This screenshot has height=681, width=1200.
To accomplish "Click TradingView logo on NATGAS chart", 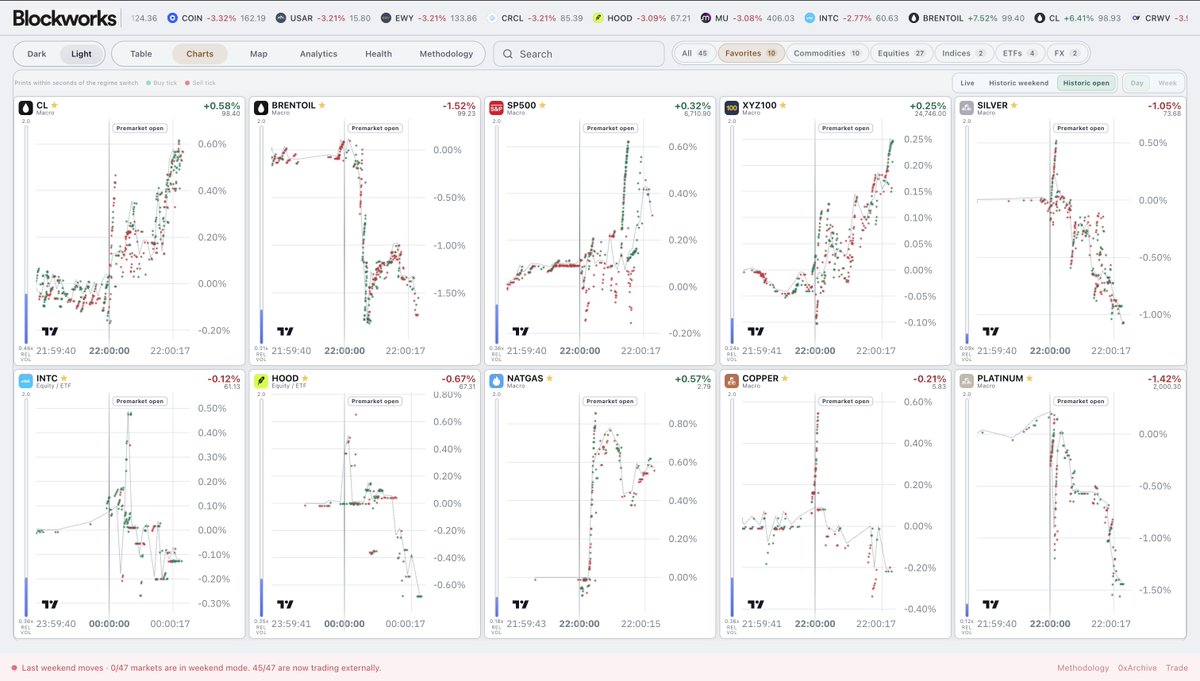I will pos(520,604).
